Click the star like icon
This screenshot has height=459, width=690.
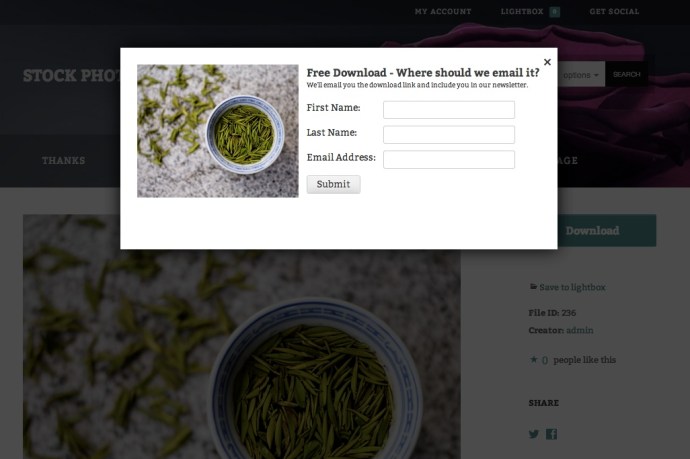coord(534,360)
